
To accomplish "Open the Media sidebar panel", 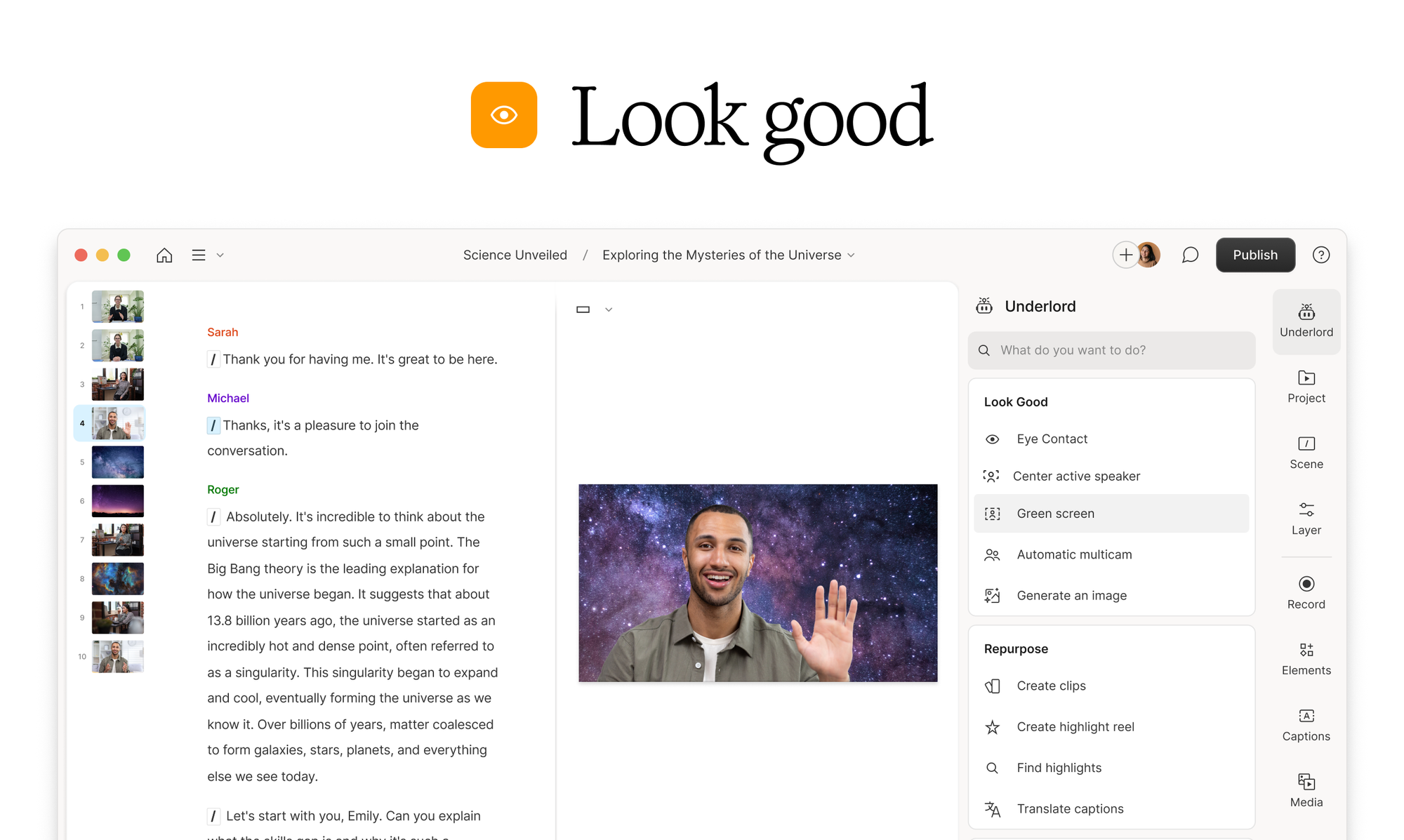I will coord(1306,790).
